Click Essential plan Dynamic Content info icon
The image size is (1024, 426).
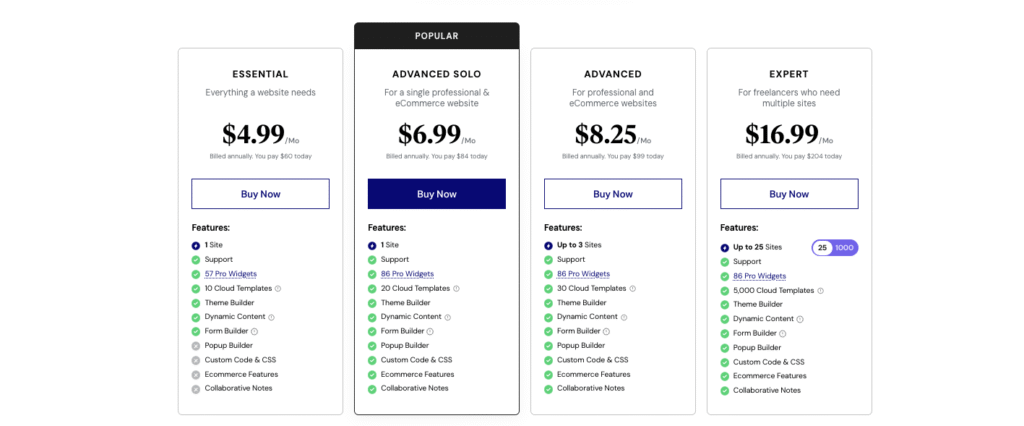[x=271, y=317]
